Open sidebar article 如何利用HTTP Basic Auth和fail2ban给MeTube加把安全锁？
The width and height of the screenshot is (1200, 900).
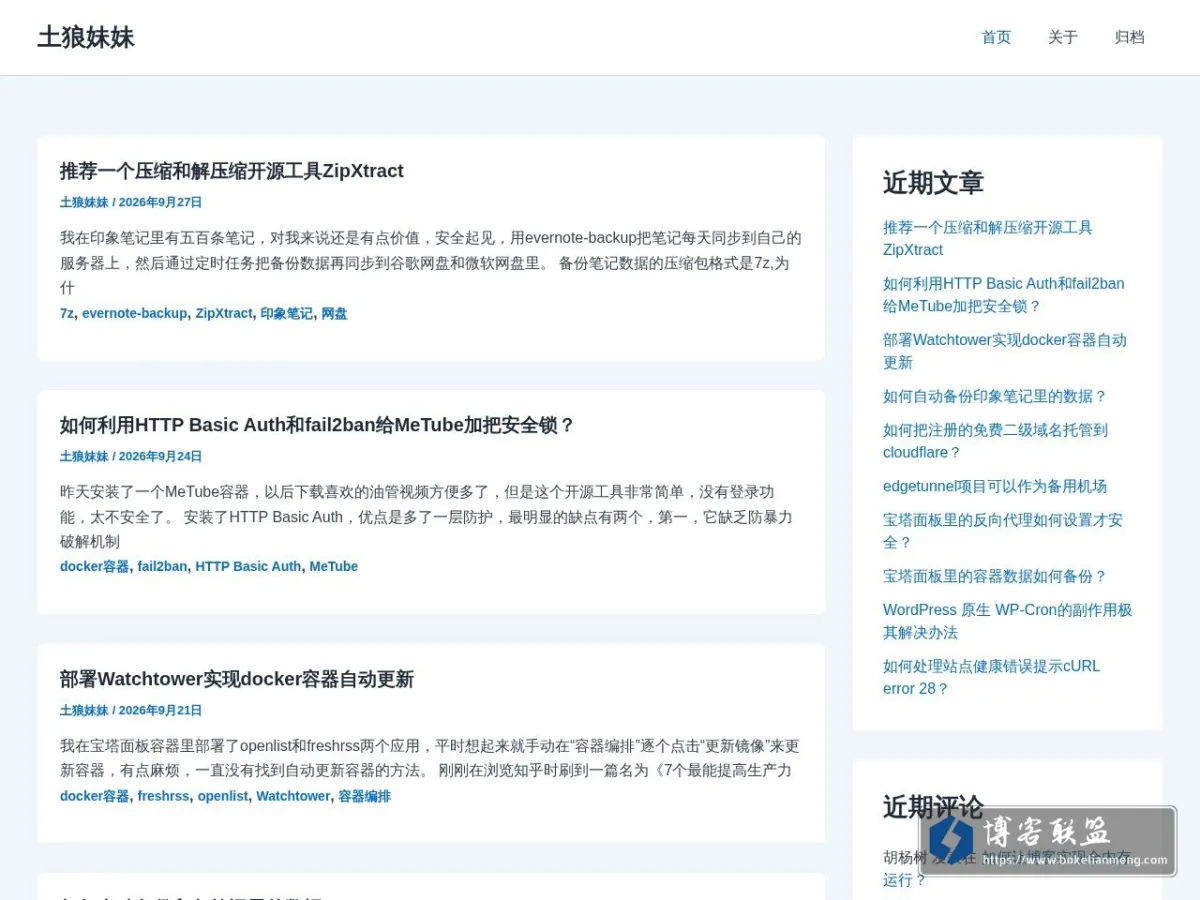click(x=1004, y=295)
